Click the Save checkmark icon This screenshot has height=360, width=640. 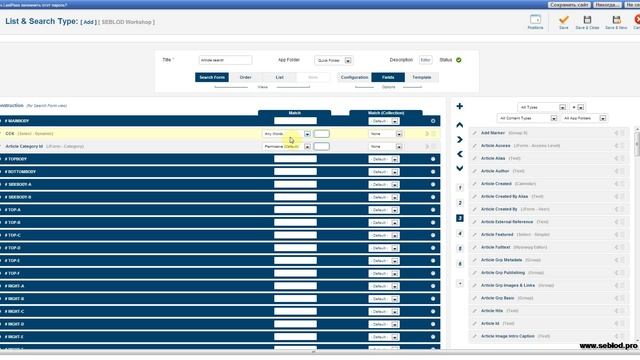(x=564, y=20)
